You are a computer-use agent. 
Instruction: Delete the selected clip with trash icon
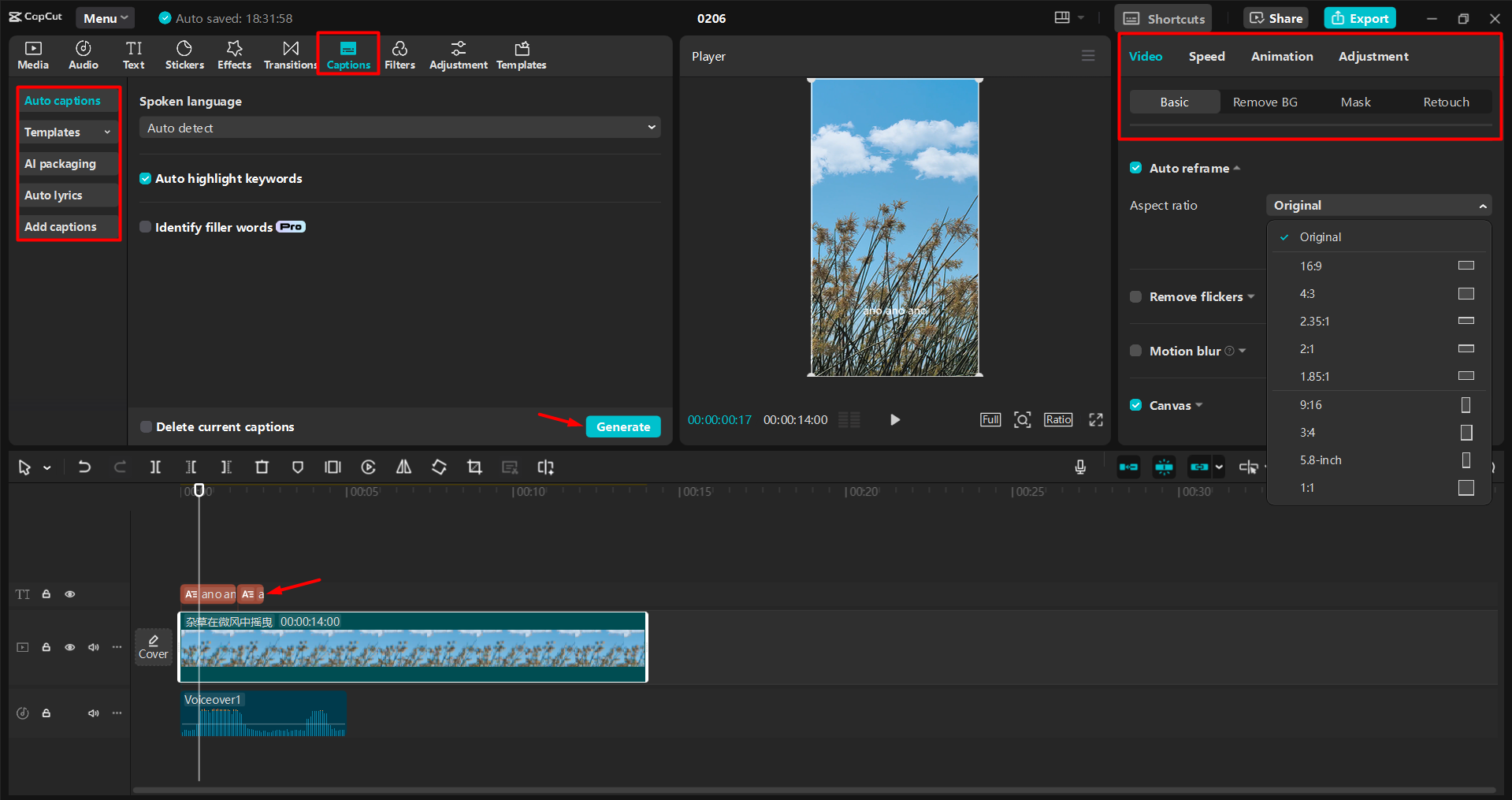point(262,467)
